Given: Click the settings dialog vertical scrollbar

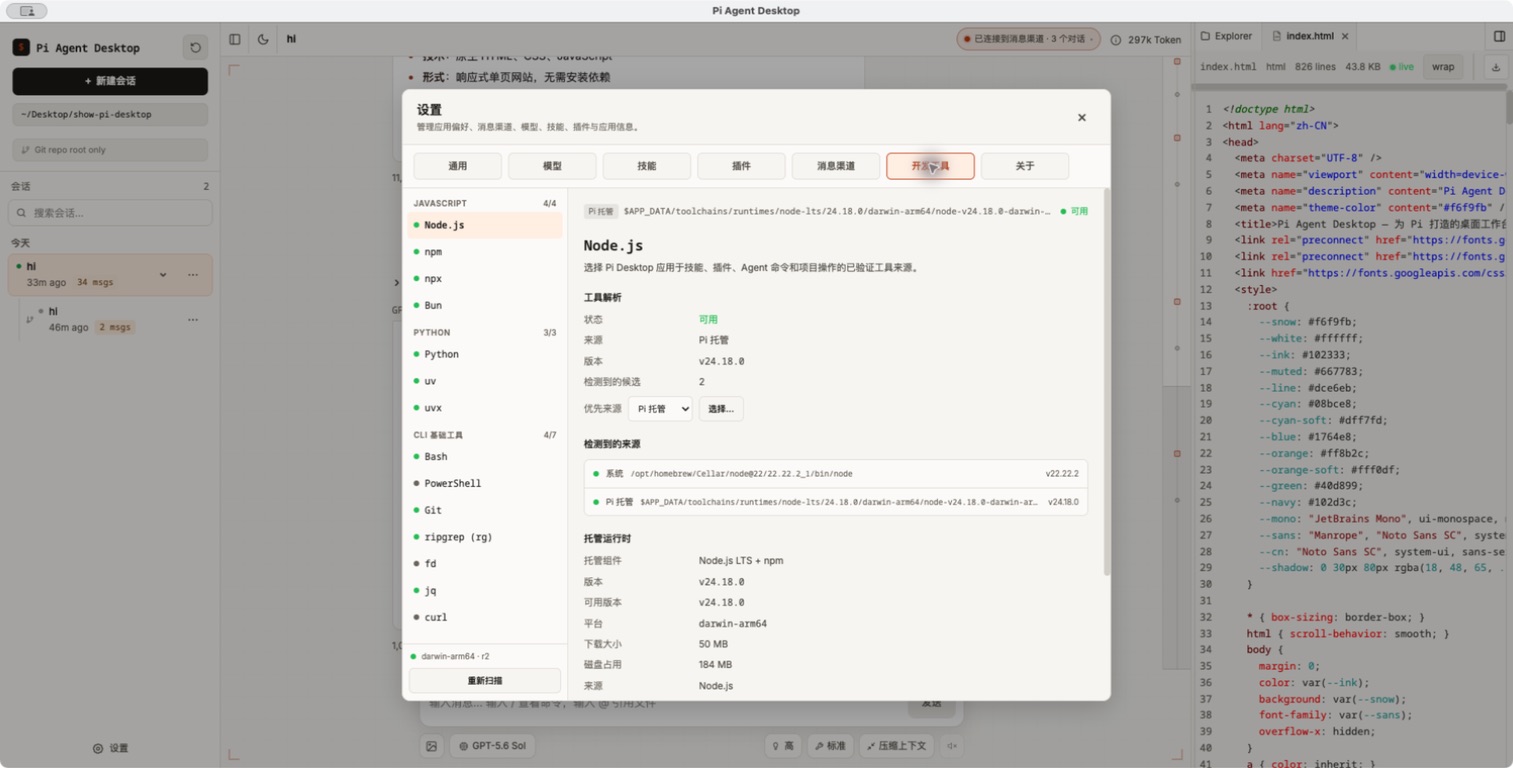Looking at the screenshot, I should (1106, 381).
